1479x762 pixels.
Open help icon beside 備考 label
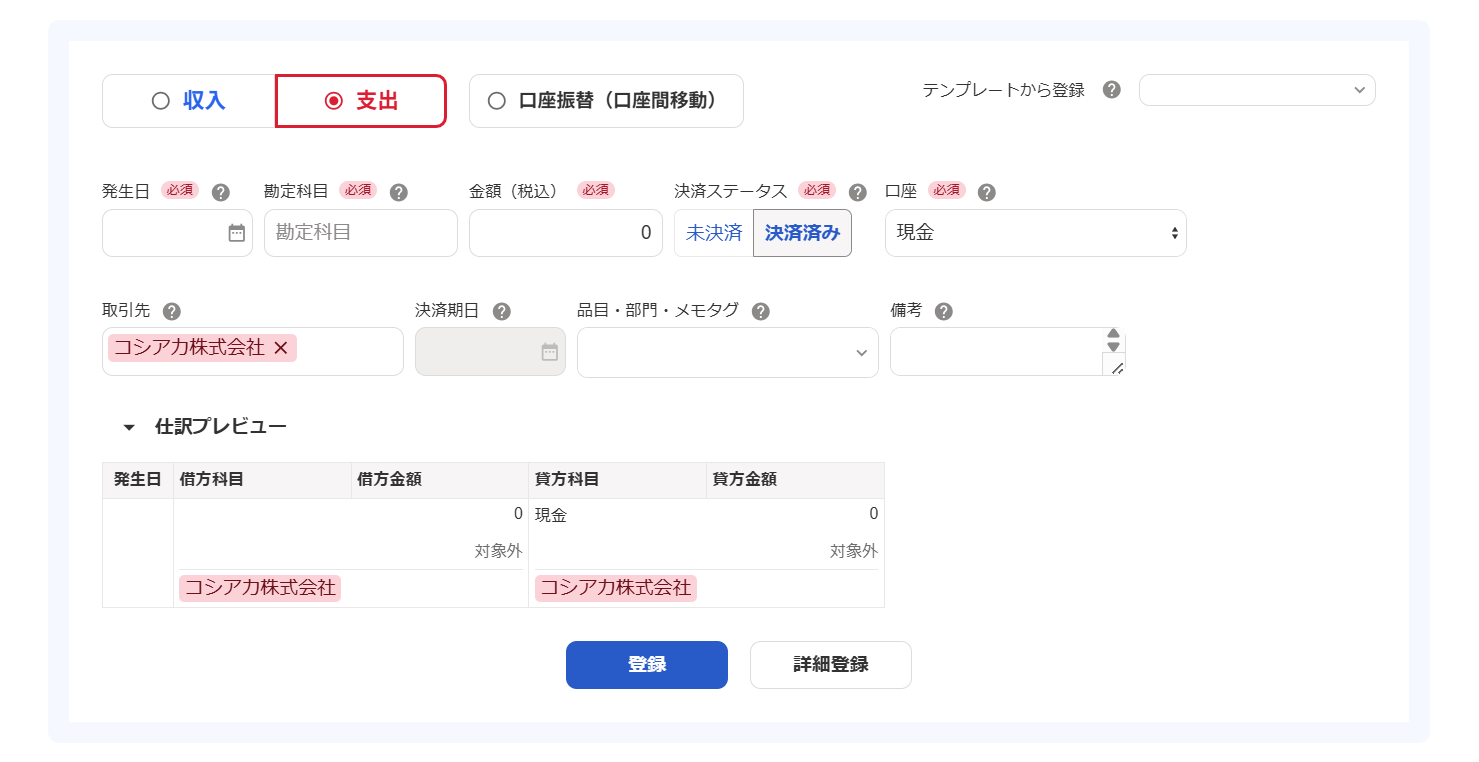943,311
